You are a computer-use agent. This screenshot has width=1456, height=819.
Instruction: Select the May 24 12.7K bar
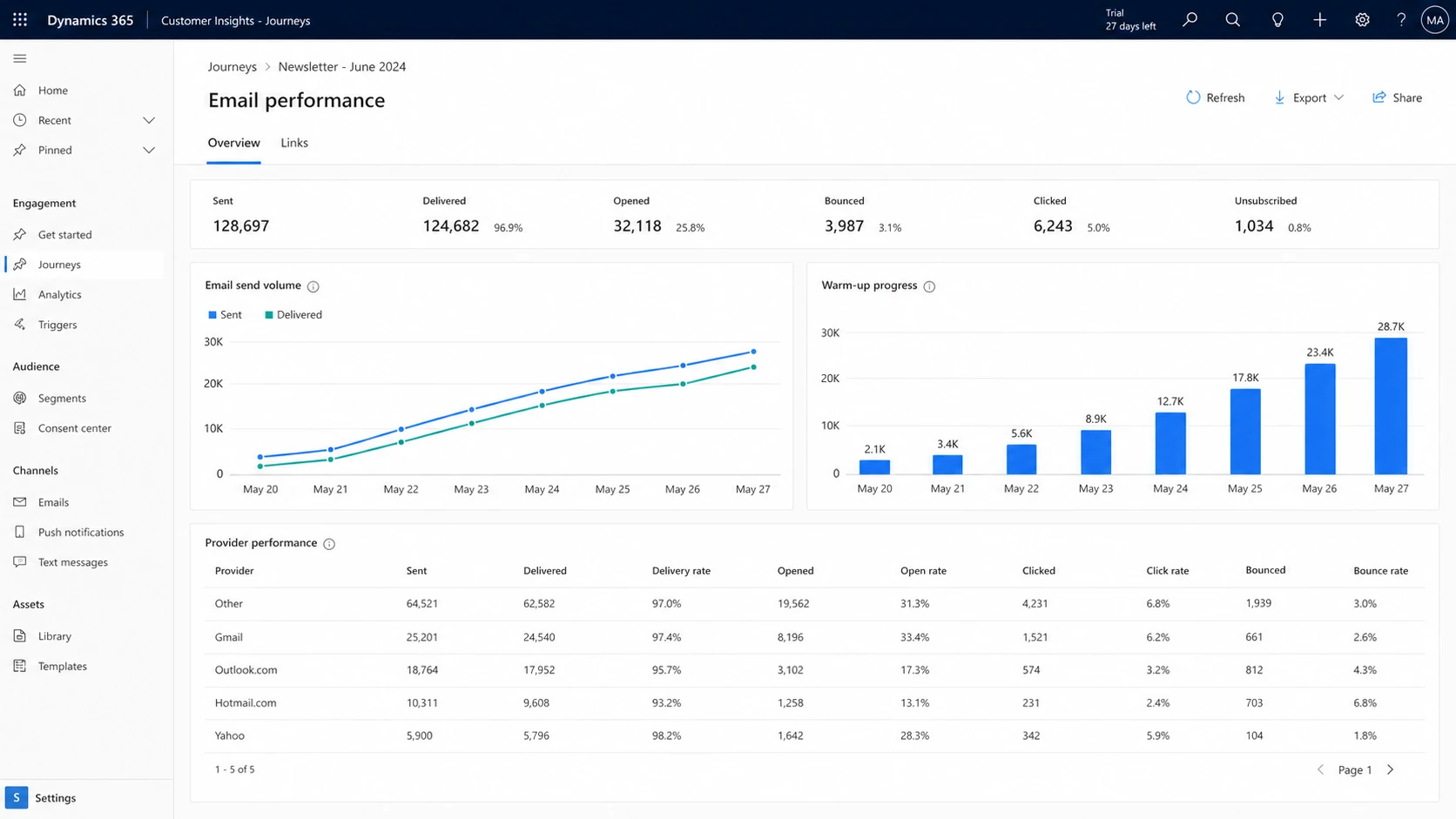(x=1170, y=443)
